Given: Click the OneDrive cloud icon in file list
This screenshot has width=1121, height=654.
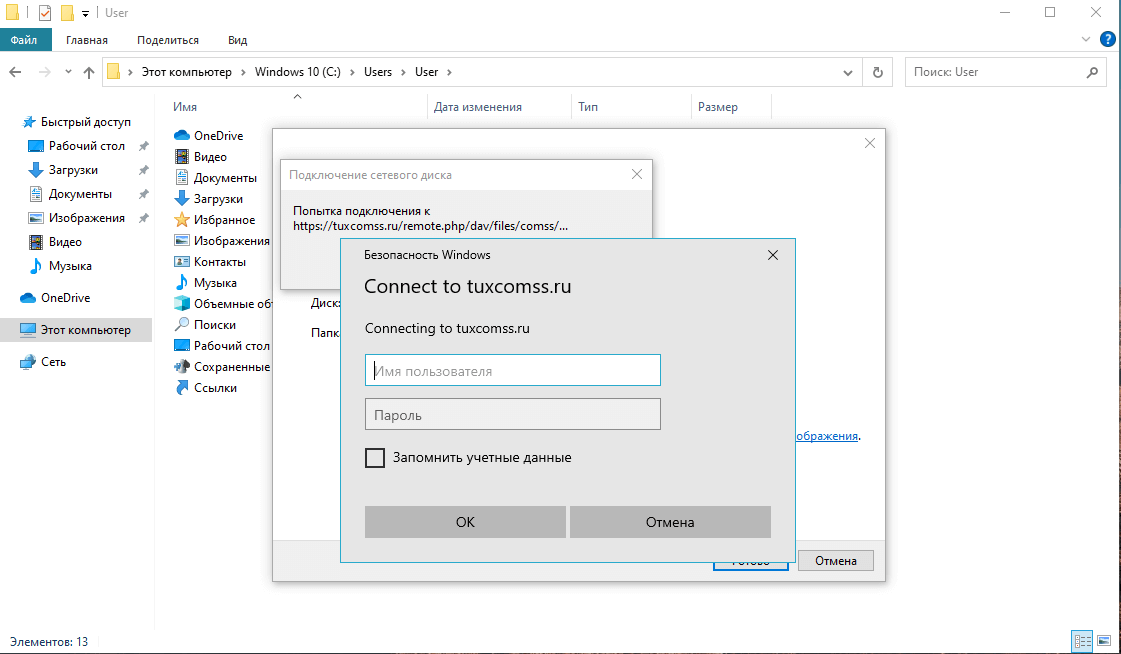Looking at the screenshot, I should point(182,136).
